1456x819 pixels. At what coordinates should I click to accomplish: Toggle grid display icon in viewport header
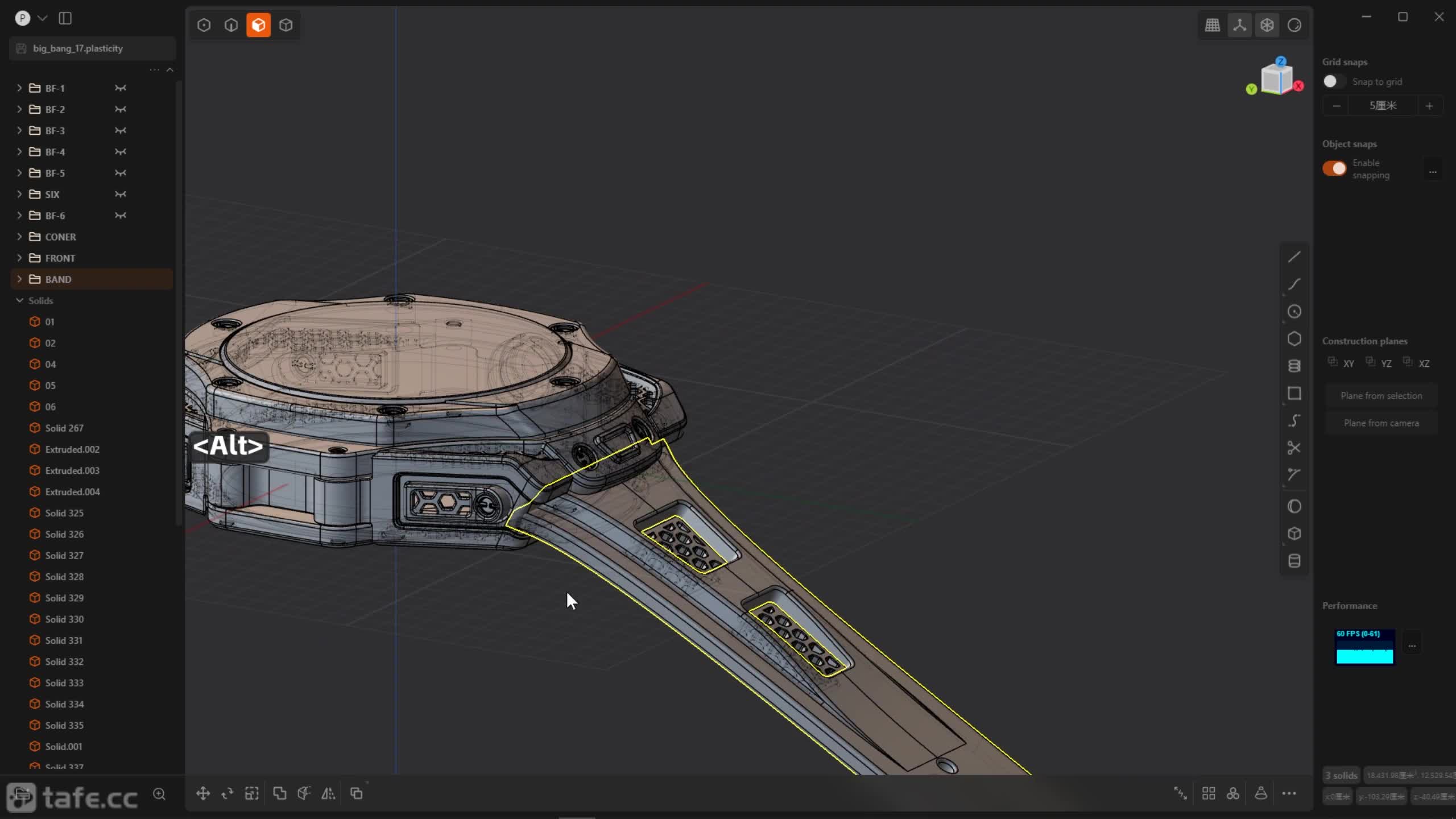coord(1212,25)
